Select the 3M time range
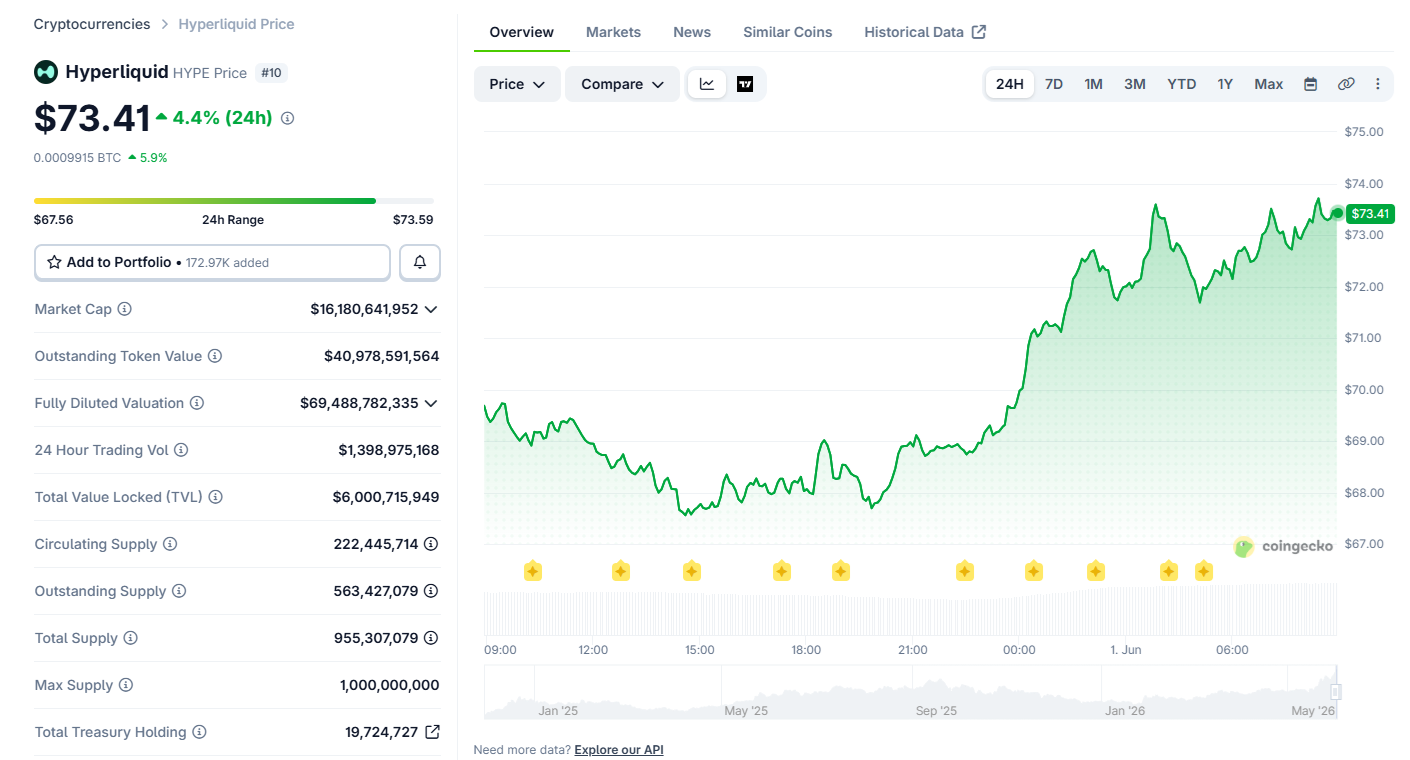This screenshot has width=1410, height=760. pos(1135,84)
